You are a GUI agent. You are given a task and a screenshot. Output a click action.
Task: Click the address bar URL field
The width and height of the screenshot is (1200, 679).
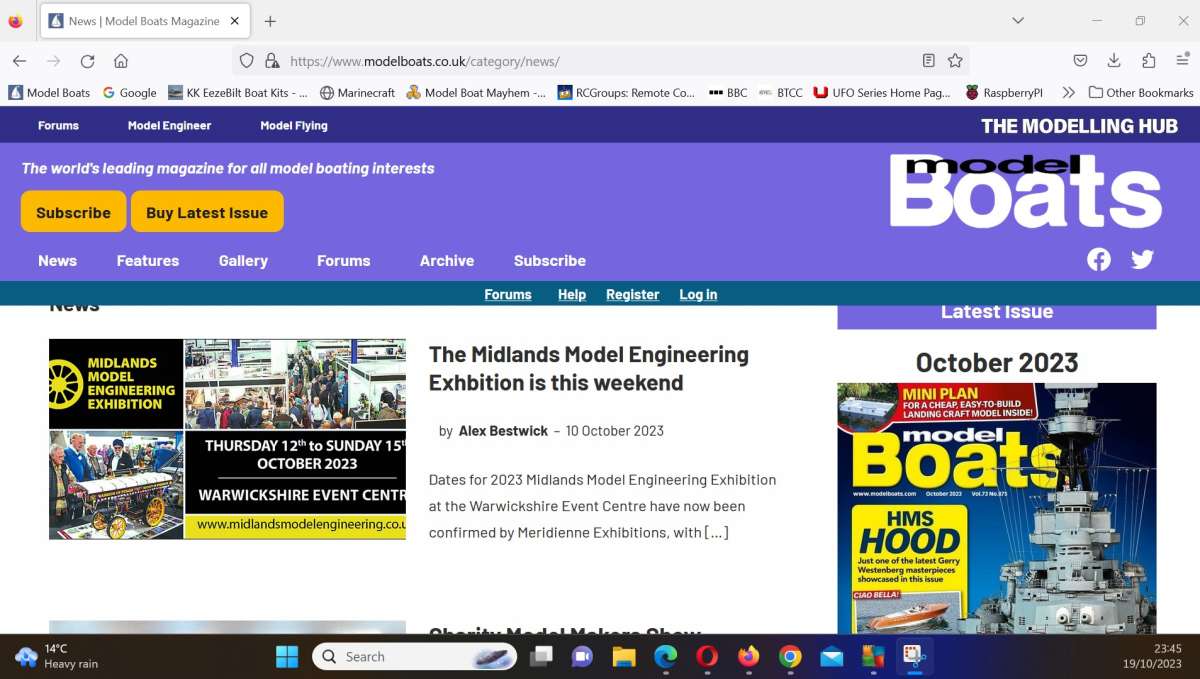(x=600, y=61)
